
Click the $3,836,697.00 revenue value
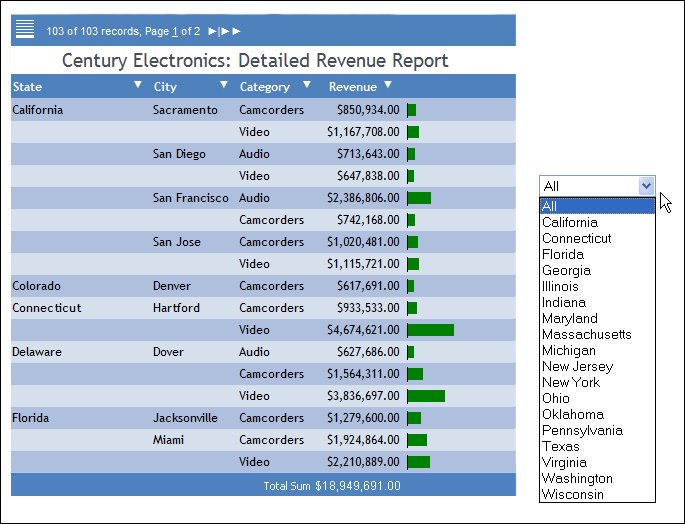[x=363, y=396]
